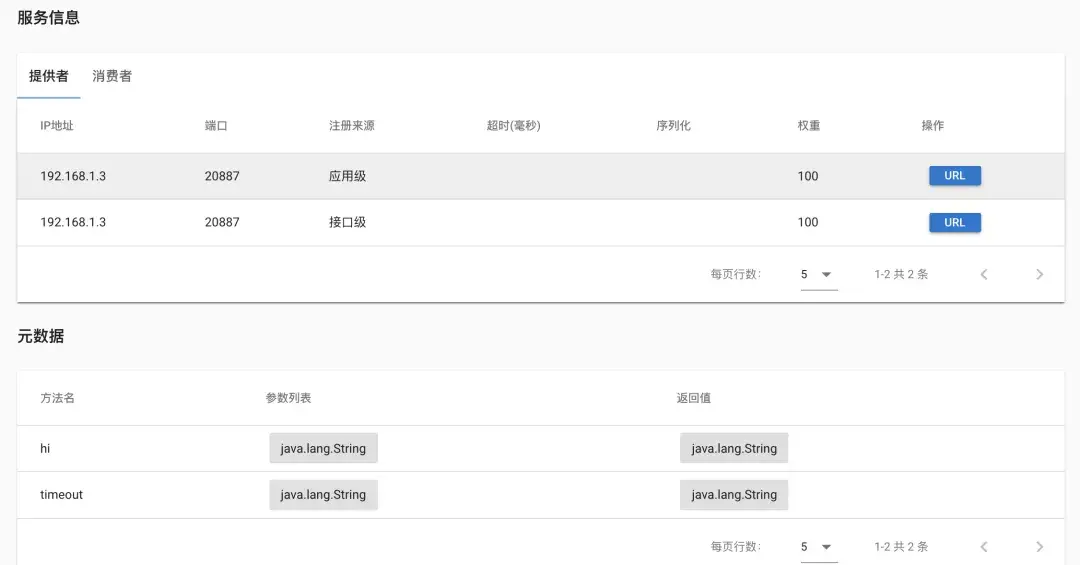This screenshot has height=565, width=1080.
Task: Go to previous page in service info table
Action: (984, 274)
